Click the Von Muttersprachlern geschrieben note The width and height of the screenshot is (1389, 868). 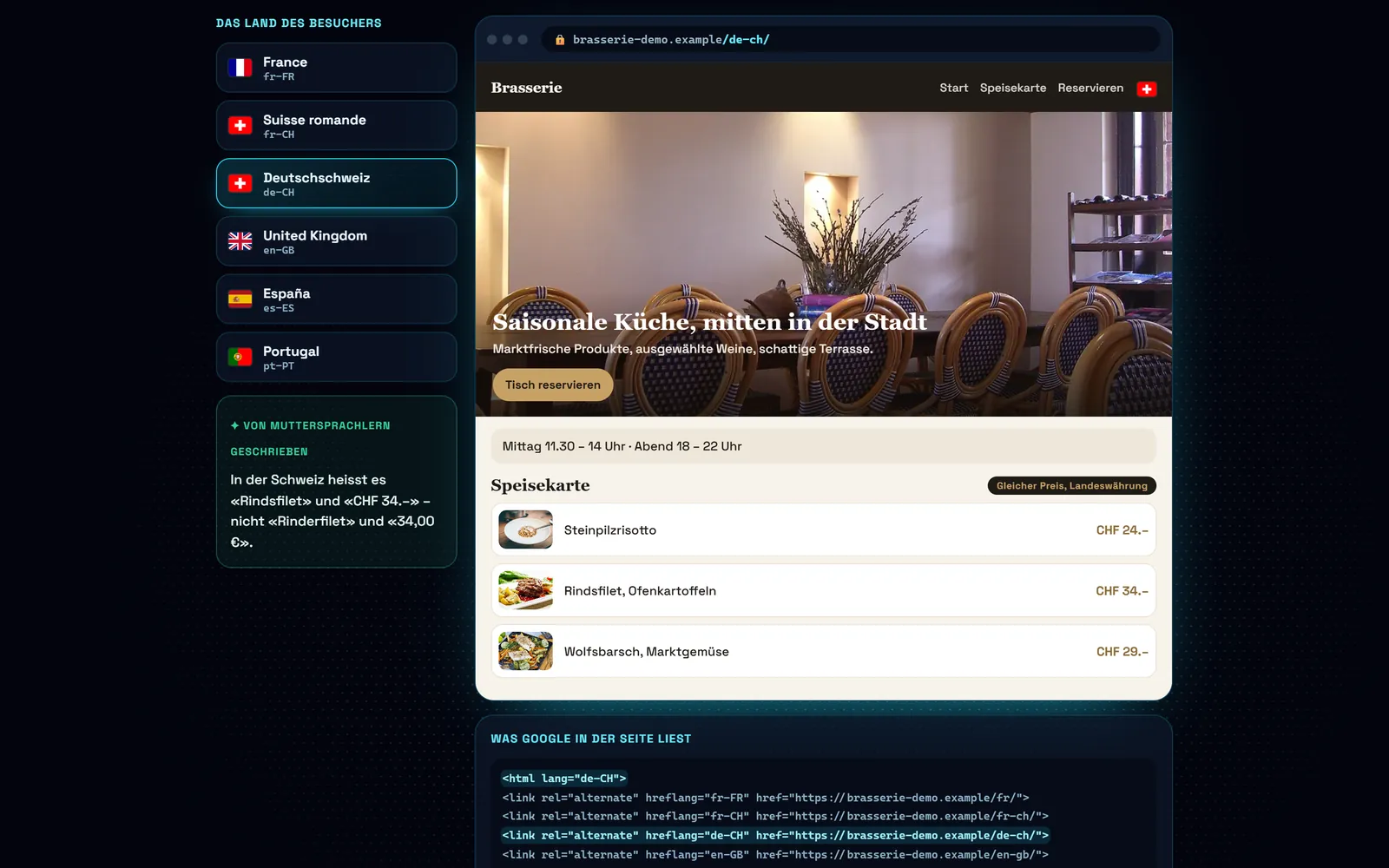(x=336, y=482)
